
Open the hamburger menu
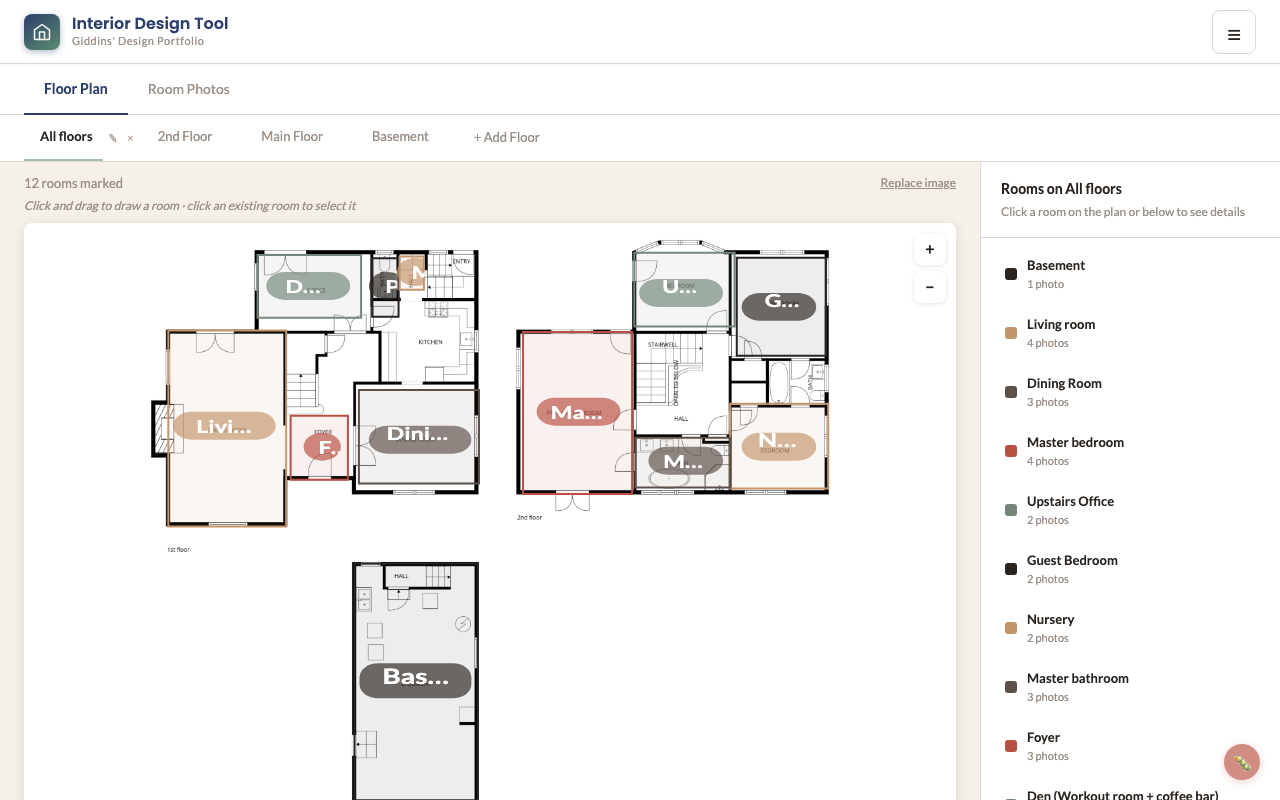click(1234, 33)
